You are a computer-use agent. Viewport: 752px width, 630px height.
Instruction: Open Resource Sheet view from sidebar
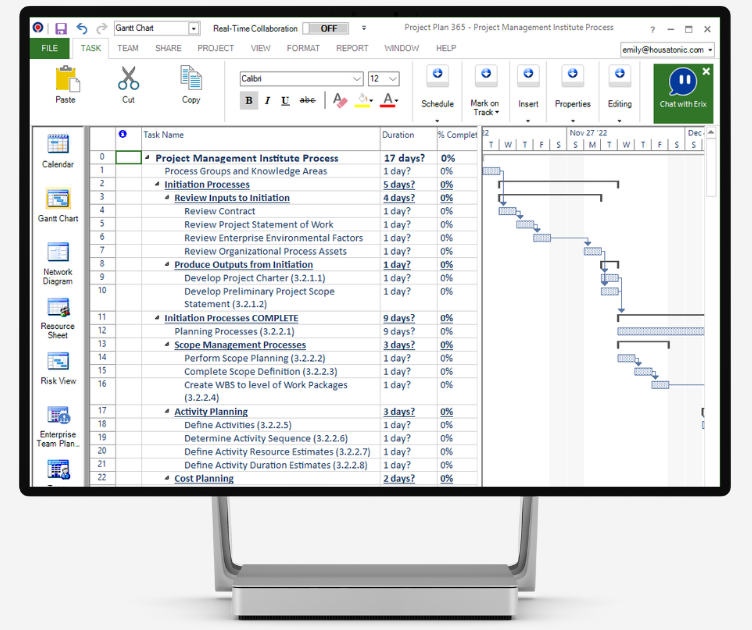(x=58, y=318)
